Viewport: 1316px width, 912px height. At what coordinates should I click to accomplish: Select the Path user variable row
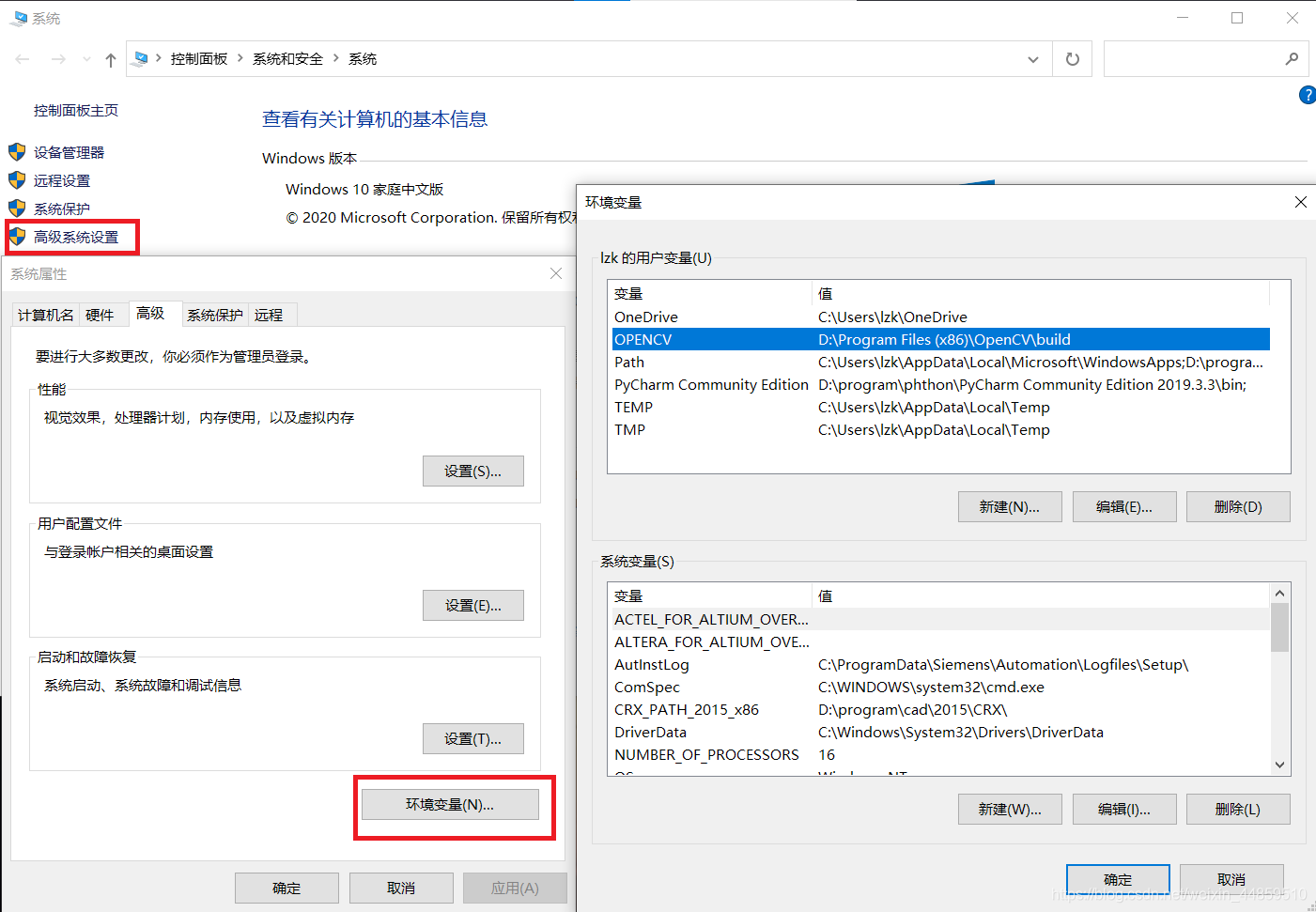pos(940,363)
